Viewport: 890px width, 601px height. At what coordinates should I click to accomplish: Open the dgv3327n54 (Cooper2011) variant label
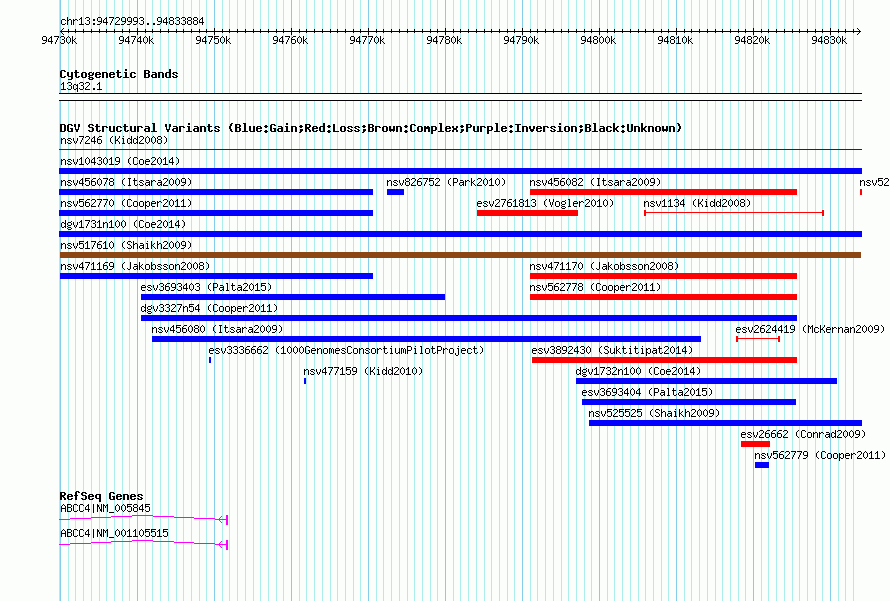click(209, 308)
